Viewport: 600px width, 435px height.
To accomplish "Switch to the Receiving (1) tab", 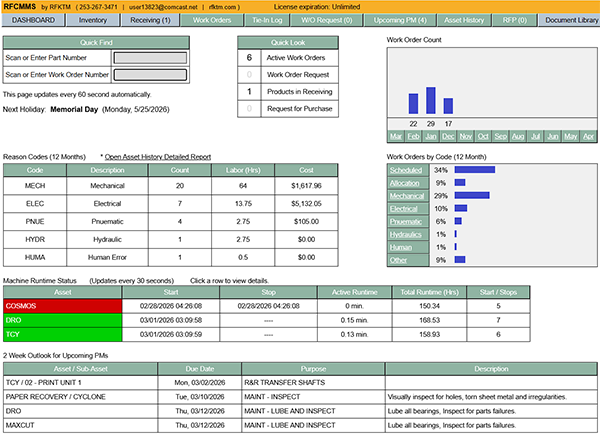I will 150,19.
